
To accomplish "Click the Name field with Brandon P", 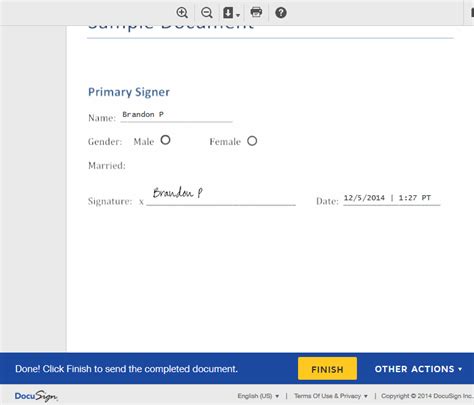I will [x=176, y=115].
